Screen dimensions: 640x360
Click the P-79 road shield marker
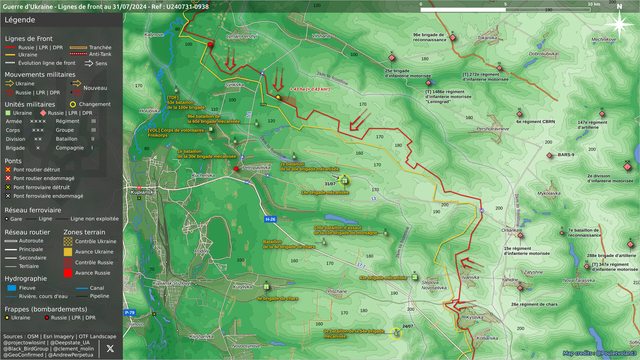coord(129,313)
